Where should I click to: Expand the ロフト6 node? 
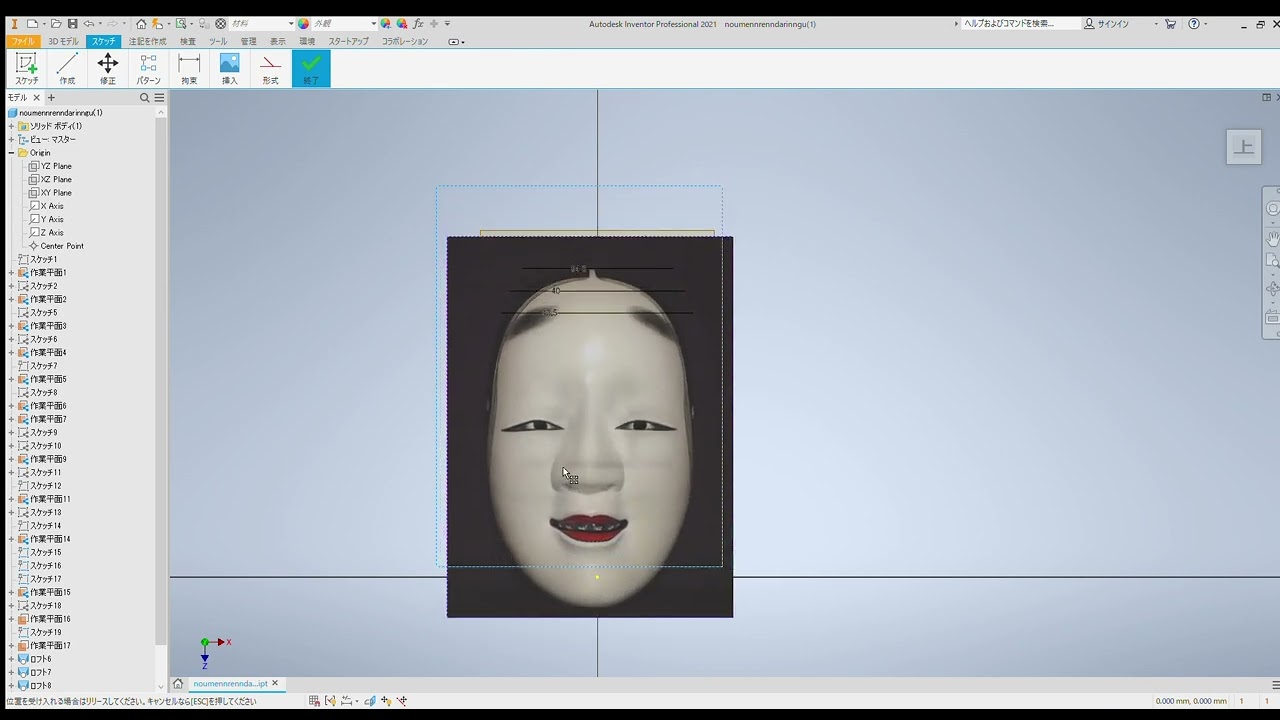11,659
